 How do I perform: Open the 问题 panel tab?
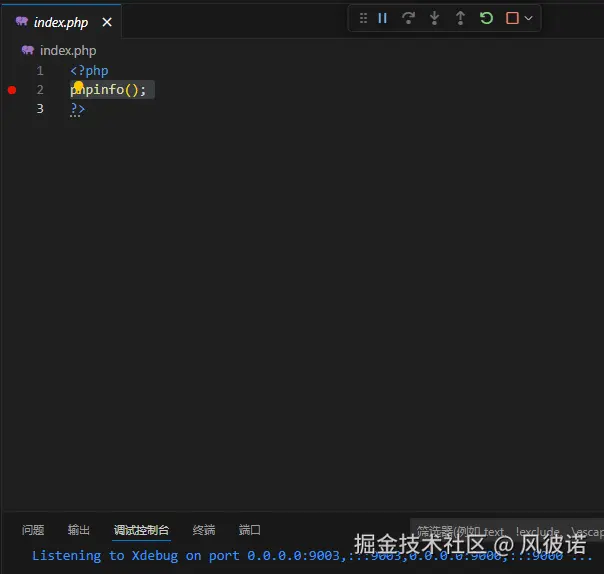(x=33, y=530)
